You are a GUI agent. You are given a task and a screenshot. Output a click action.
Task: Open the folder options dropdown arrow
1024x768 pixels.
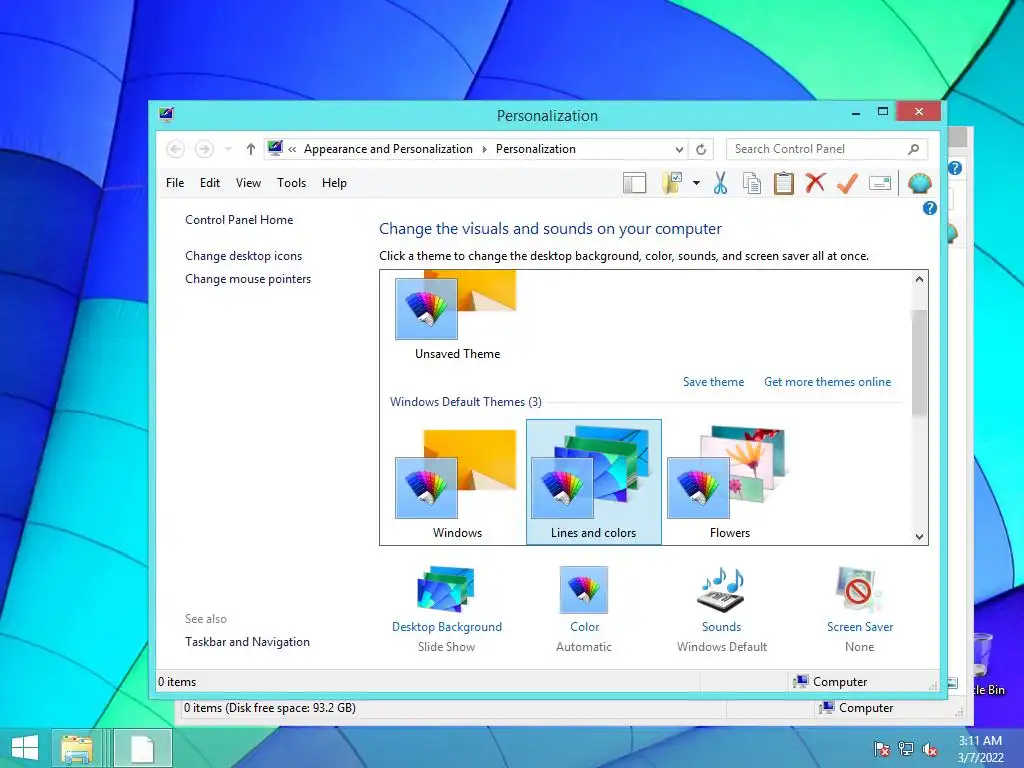[x=696, y=184]
